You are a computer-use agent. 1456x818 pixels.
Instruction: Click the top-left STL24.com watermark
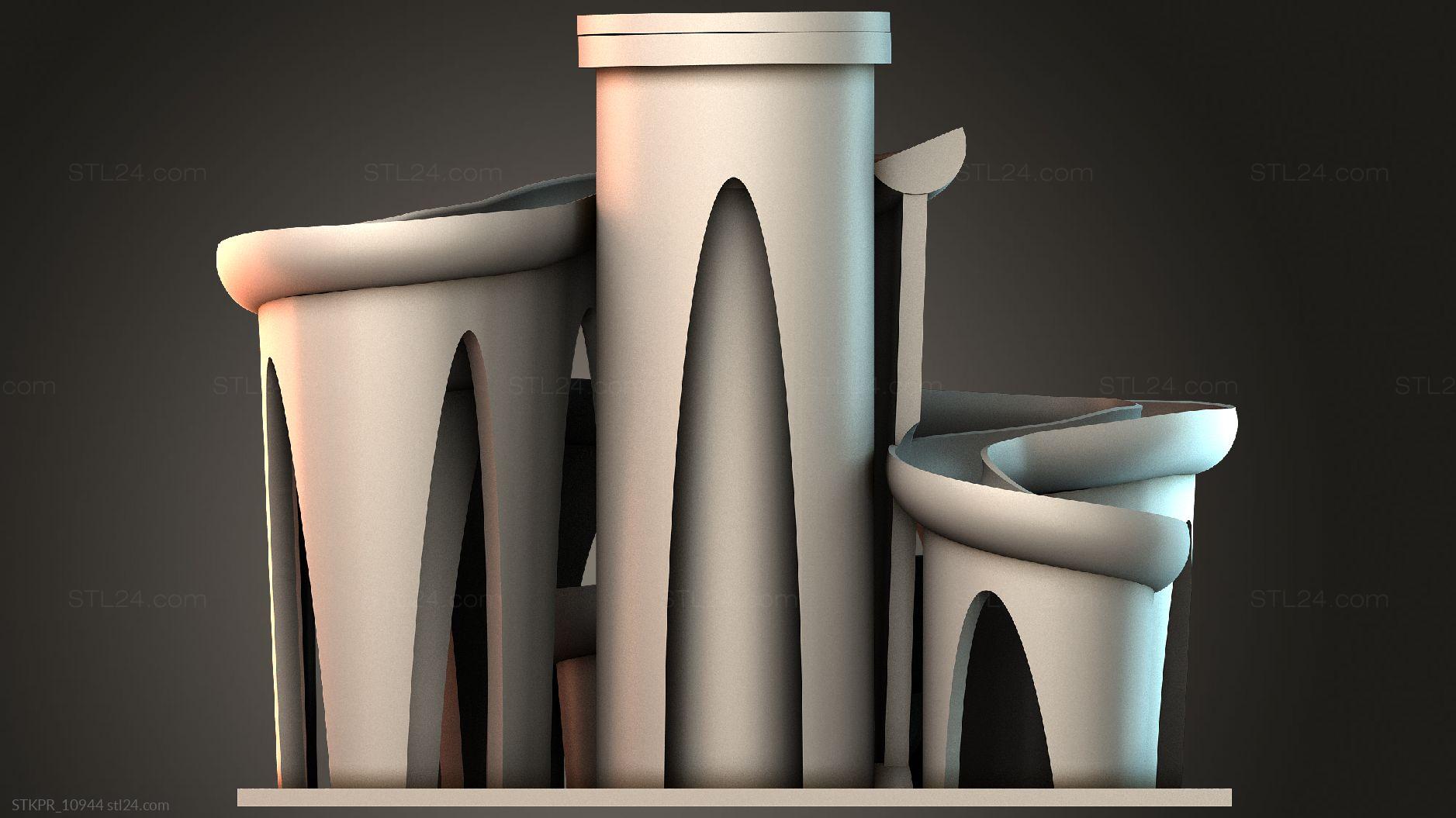click(x=137, y=173)
